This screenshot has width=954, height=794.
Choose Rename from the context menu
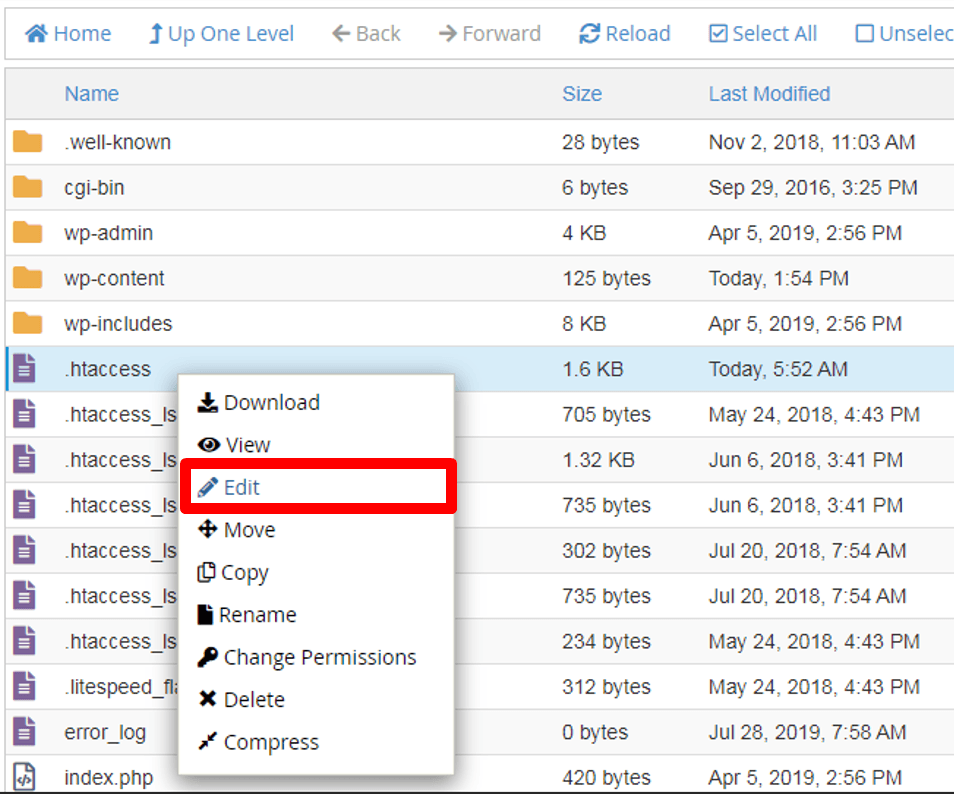pos(246,615)
